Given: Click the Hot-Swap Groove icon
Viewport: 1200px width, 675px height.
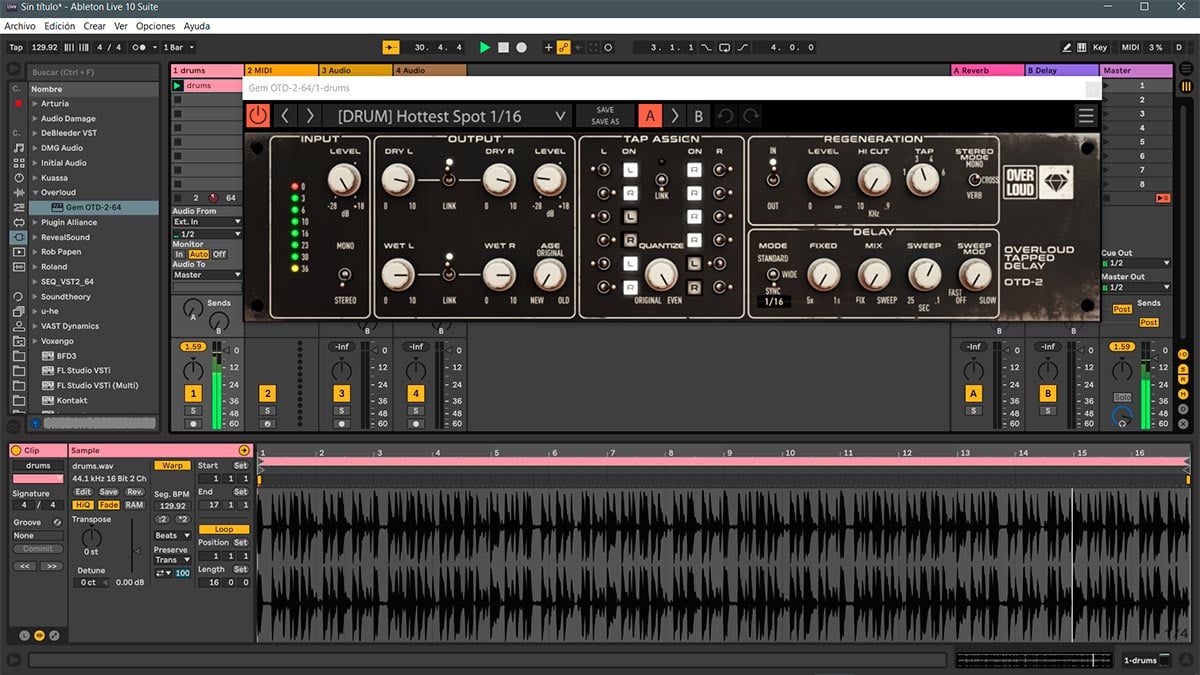Looking at the screenshot, I should click(x=57, y=522).
